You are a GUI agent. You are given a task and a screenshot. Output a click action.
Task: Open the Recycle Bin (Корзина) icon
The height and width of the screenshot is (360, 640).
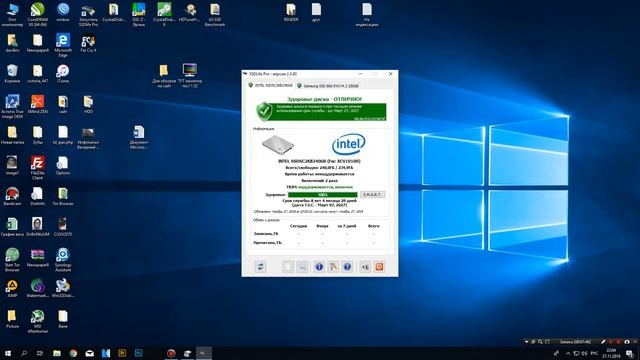point(12,74)
